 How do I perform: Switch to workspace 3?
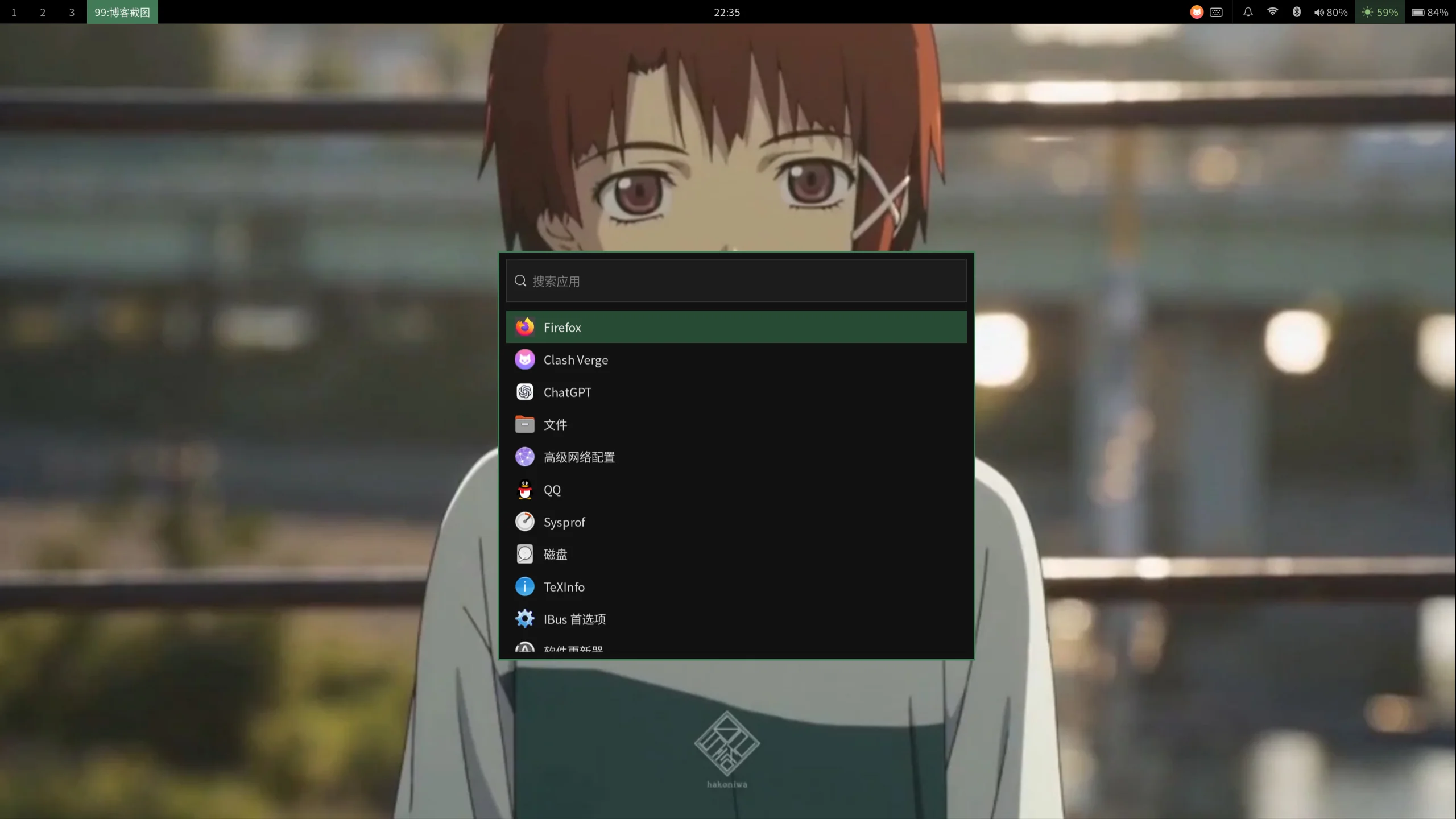click(x=72, y=12)
